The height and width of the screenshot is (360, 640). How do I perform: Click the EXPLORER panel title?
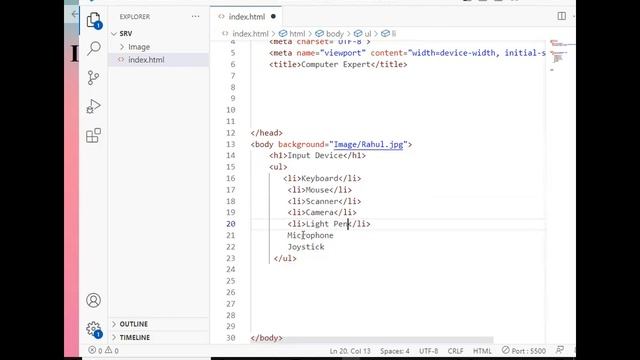(x=135, y=17)
